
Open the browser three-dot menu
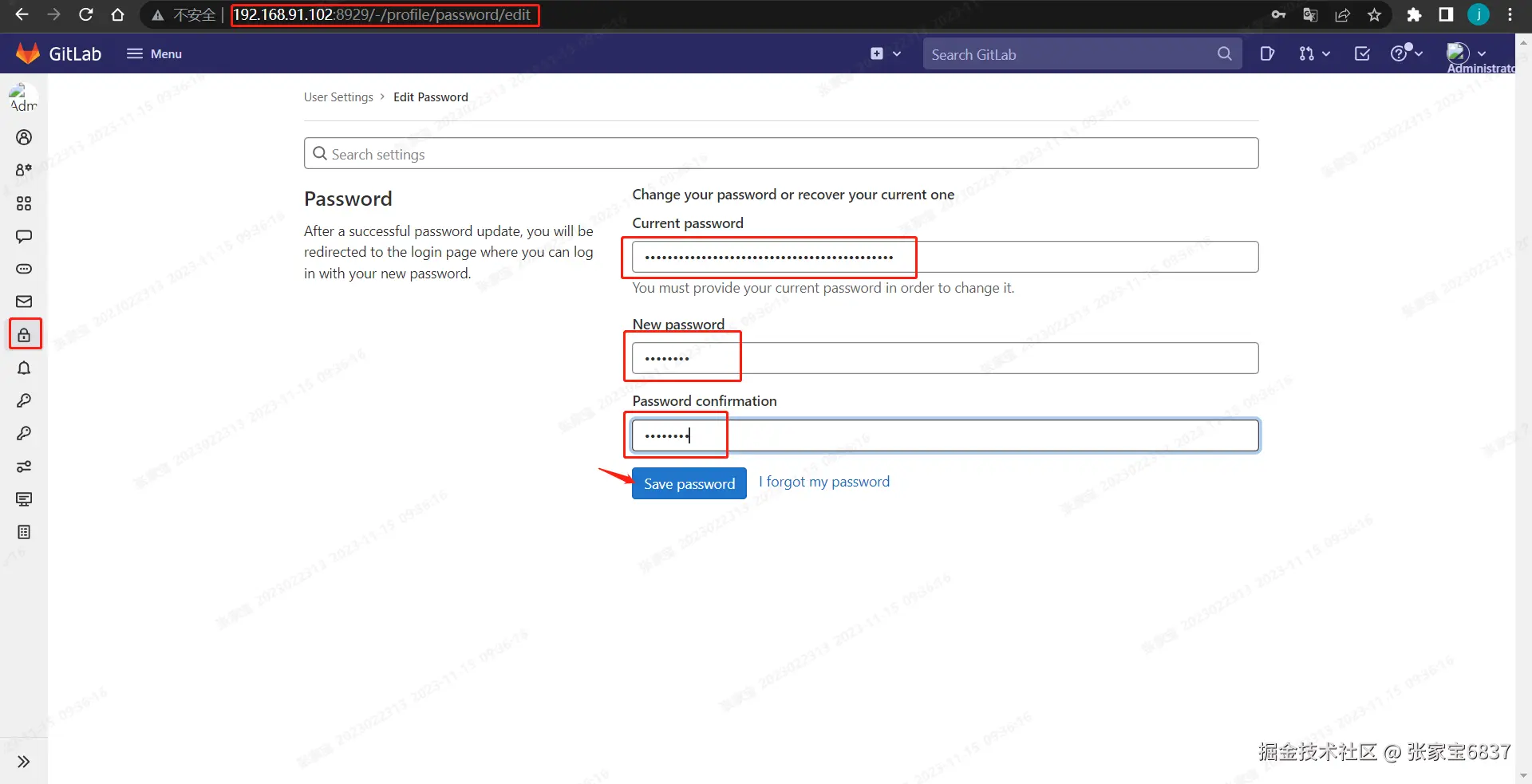tap(1510, 14)
